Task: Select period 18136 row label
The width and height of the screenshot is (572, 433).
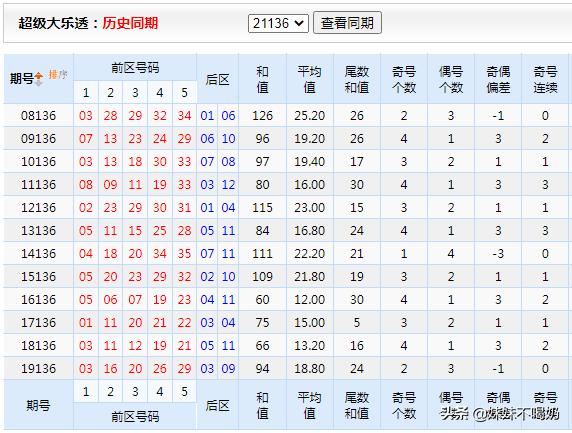Action: [x=38, y=345]
